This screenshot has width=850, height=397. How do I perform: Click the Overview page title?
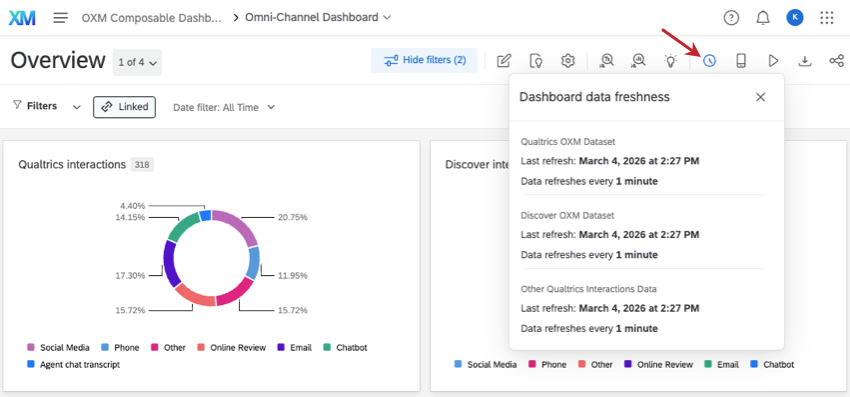coord(58,60)
